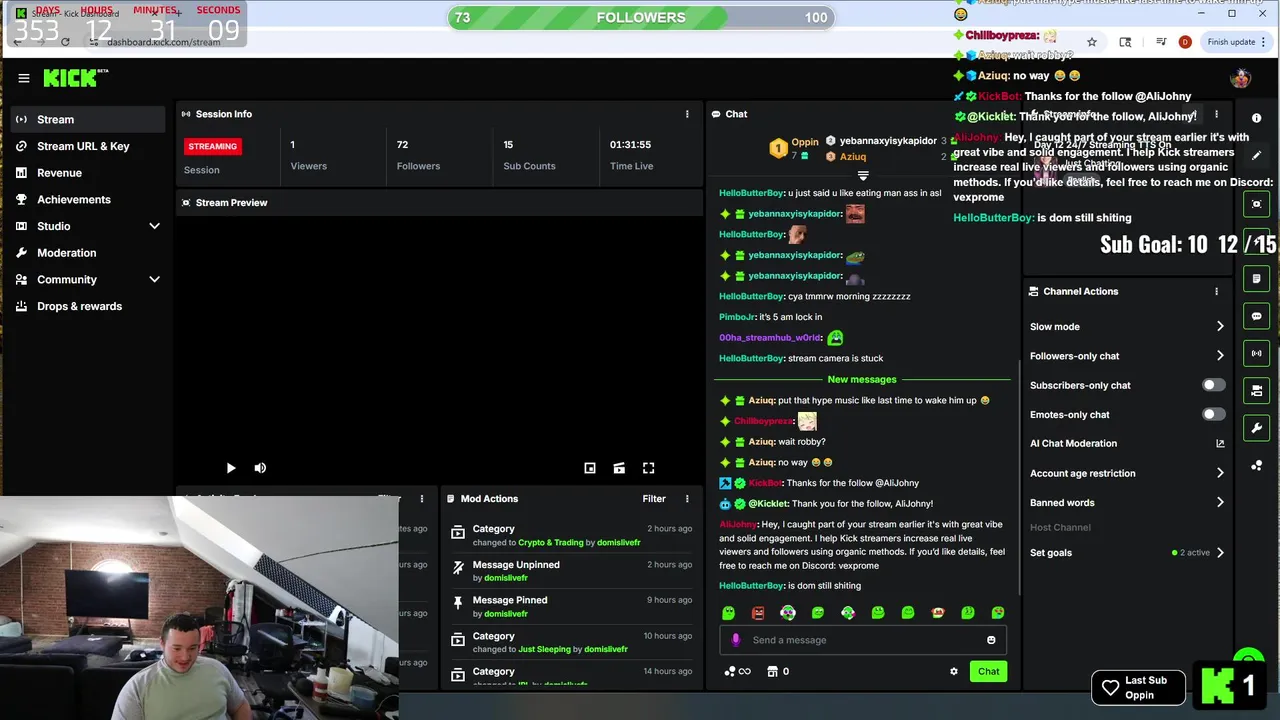Play the stream preview
Image resolution: width=1280 pixels, height=720 pixels.
click(231, 468)
